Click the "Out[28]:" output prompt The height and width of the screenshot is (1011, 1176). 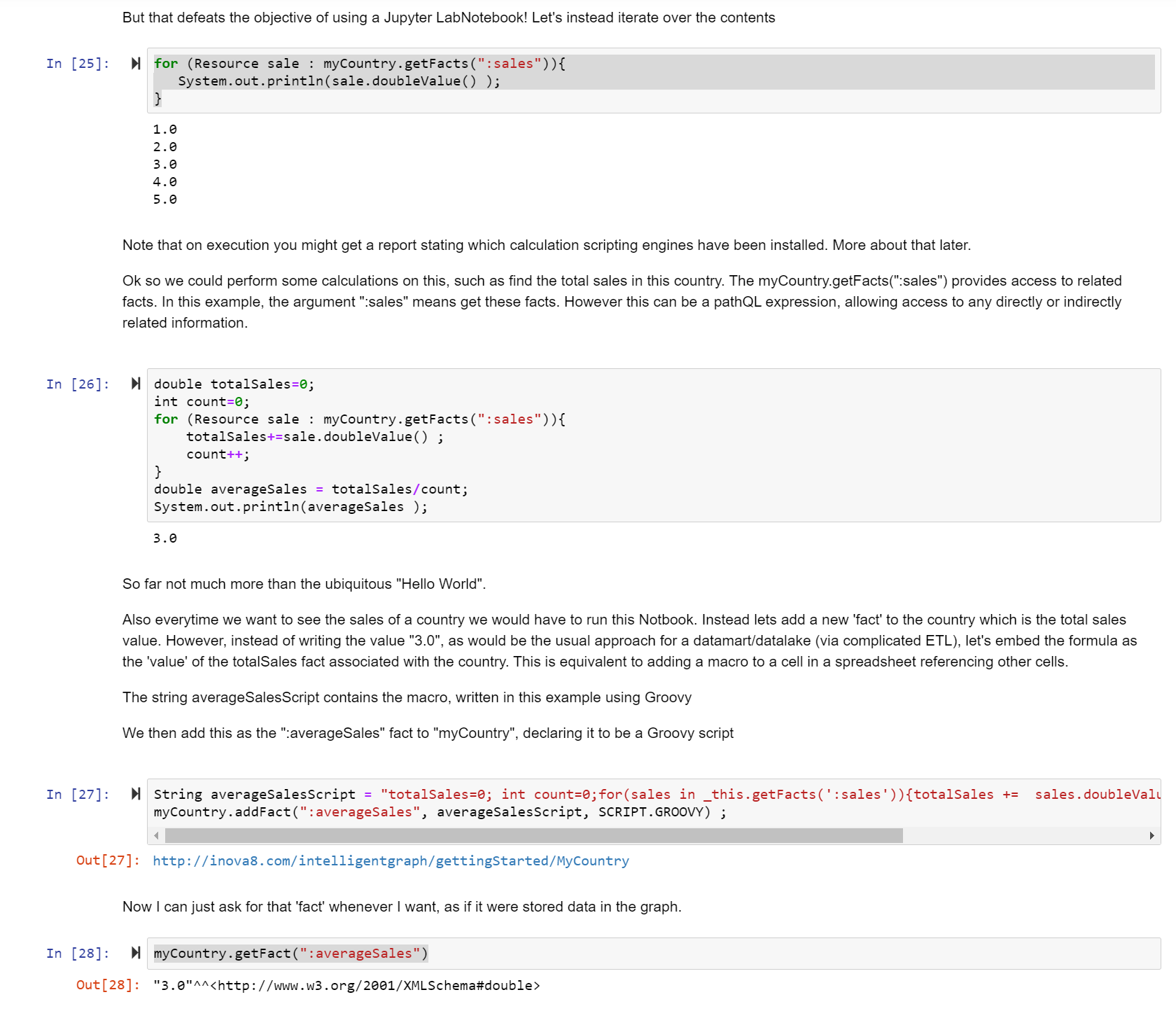pos(108,986)
